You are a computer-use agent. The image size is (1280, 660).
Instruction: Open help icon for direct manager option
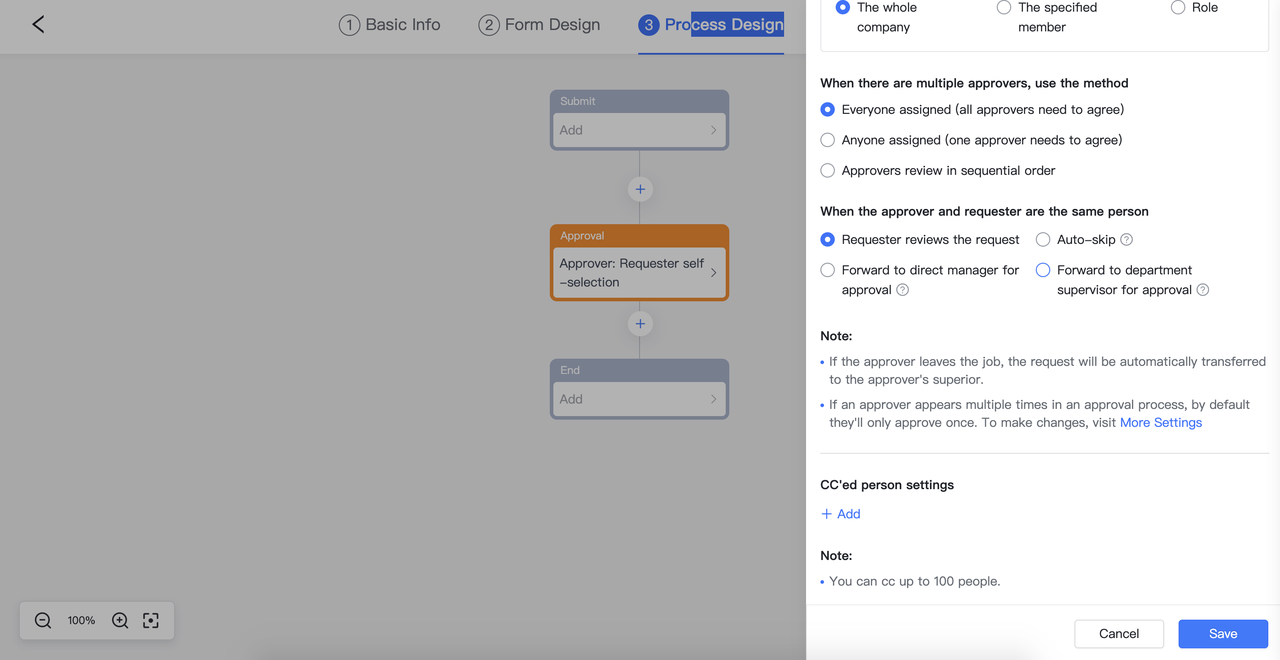903,290
